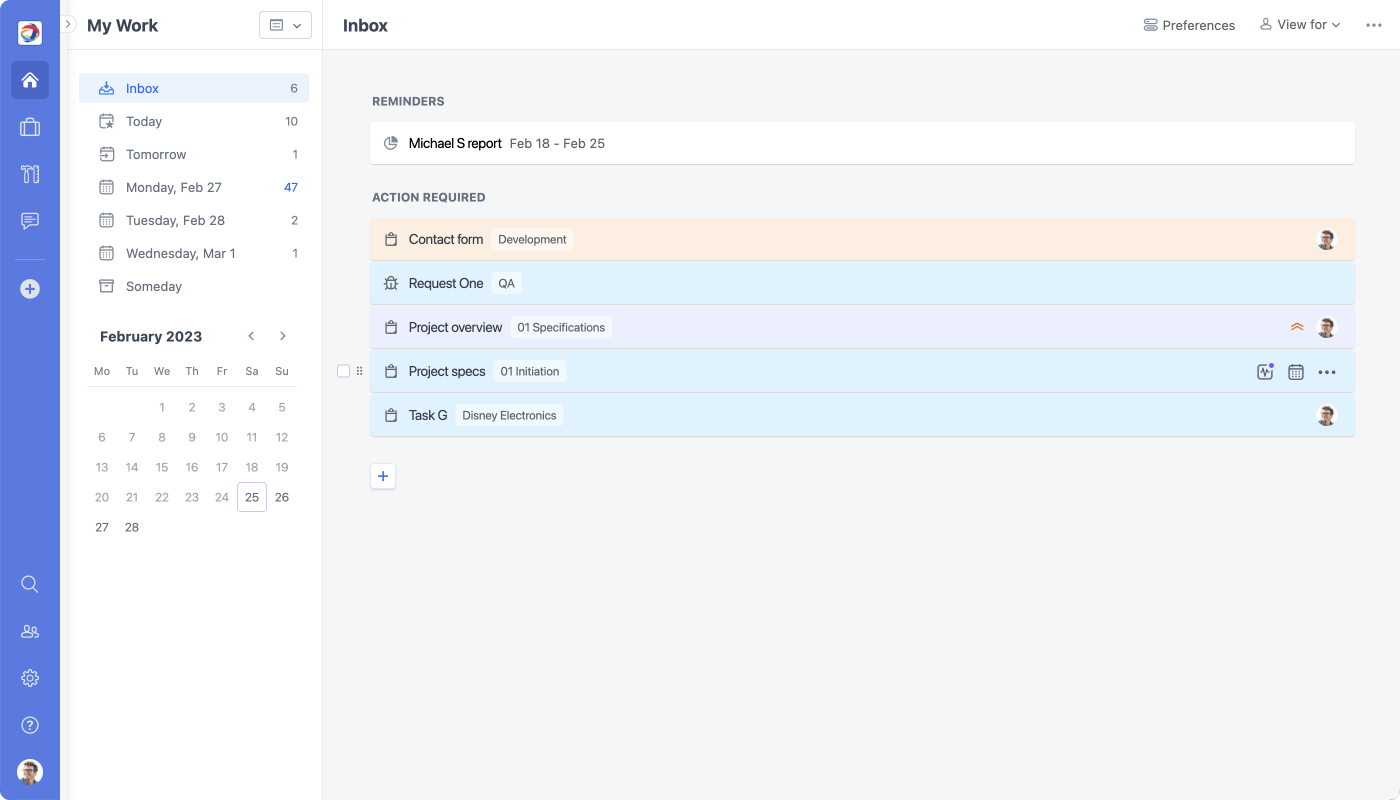1400x800 pixels.
Task: Open the View for dropdown
Action: pos(1300,25)
